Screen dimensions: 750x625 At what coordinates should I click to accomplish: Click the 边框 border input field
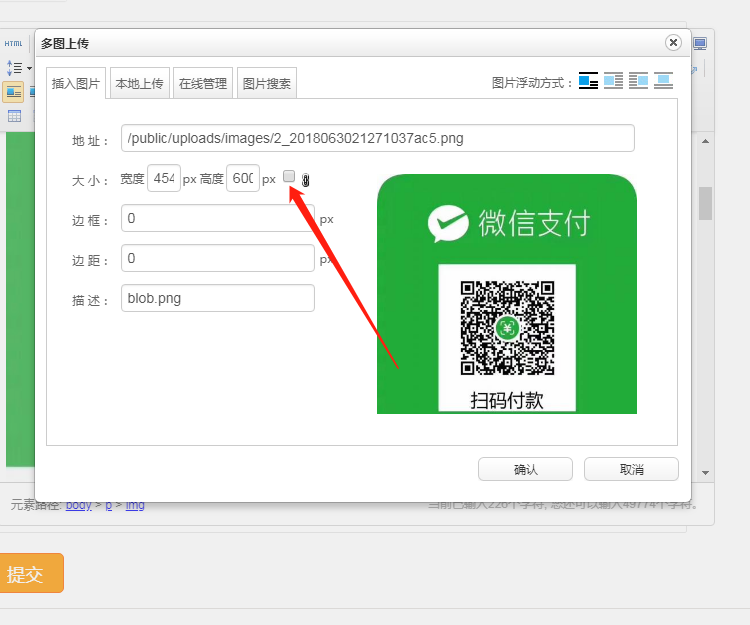(218, 219)
